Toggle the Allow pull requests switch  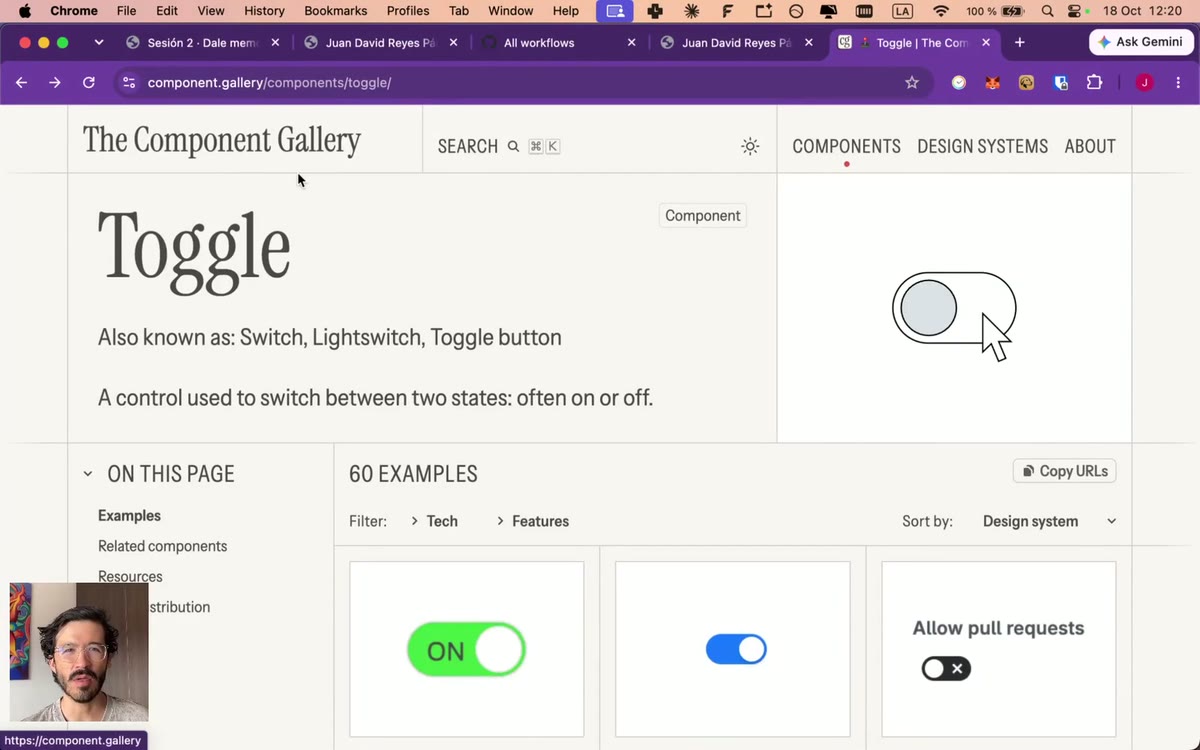point(946,669)
